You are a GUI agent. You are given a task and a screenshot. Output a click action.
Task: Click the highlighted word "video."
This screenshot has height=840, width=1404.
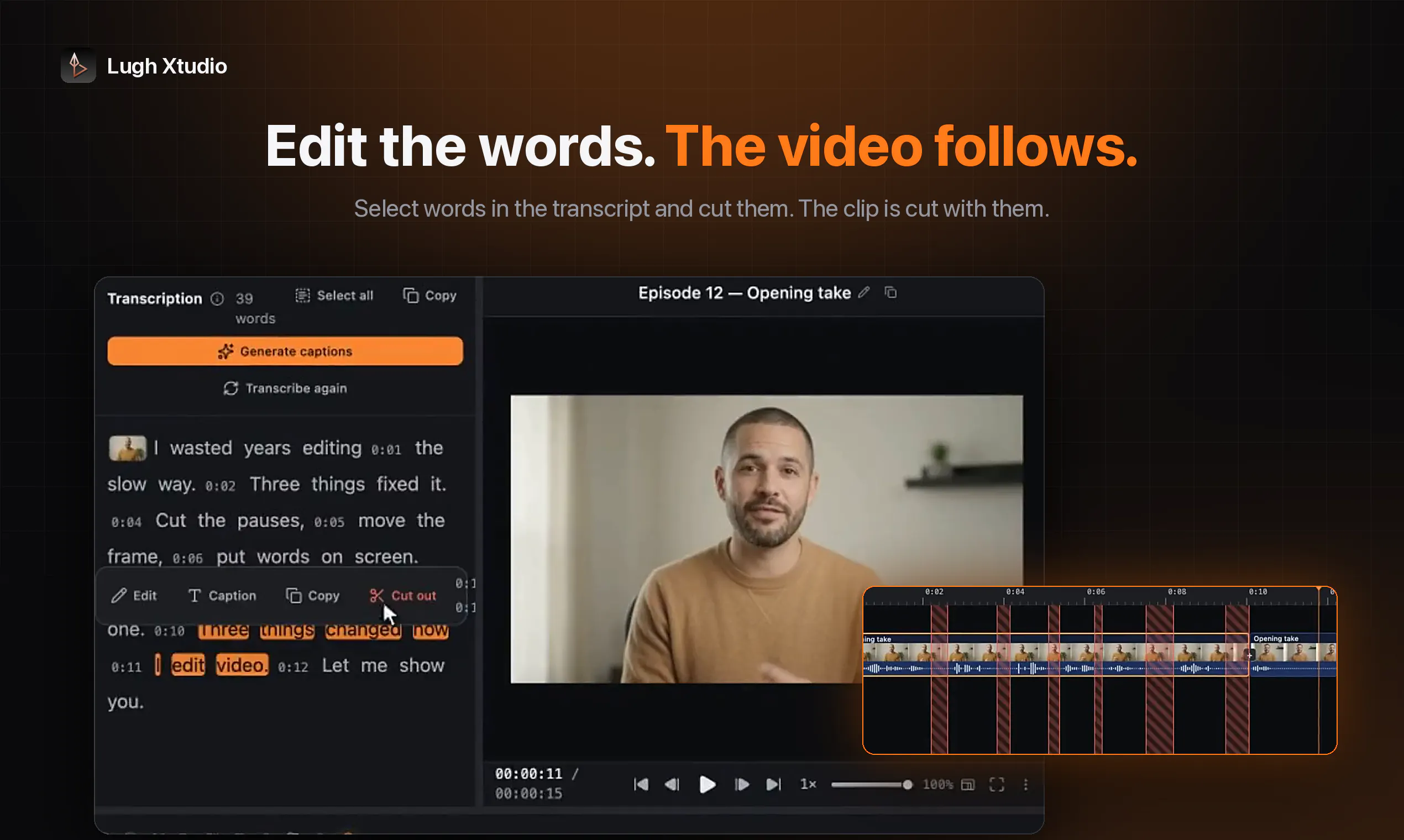pos(242,666)
